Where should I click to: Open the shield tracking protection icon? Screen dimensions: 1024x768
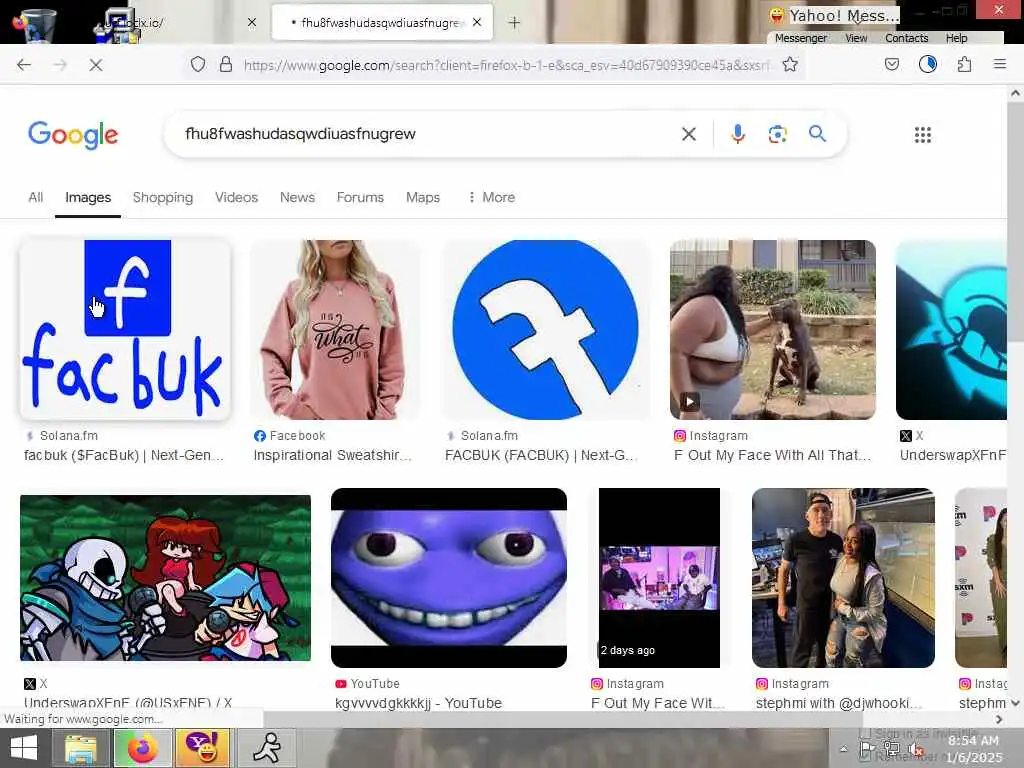click(x=198, y=64)
